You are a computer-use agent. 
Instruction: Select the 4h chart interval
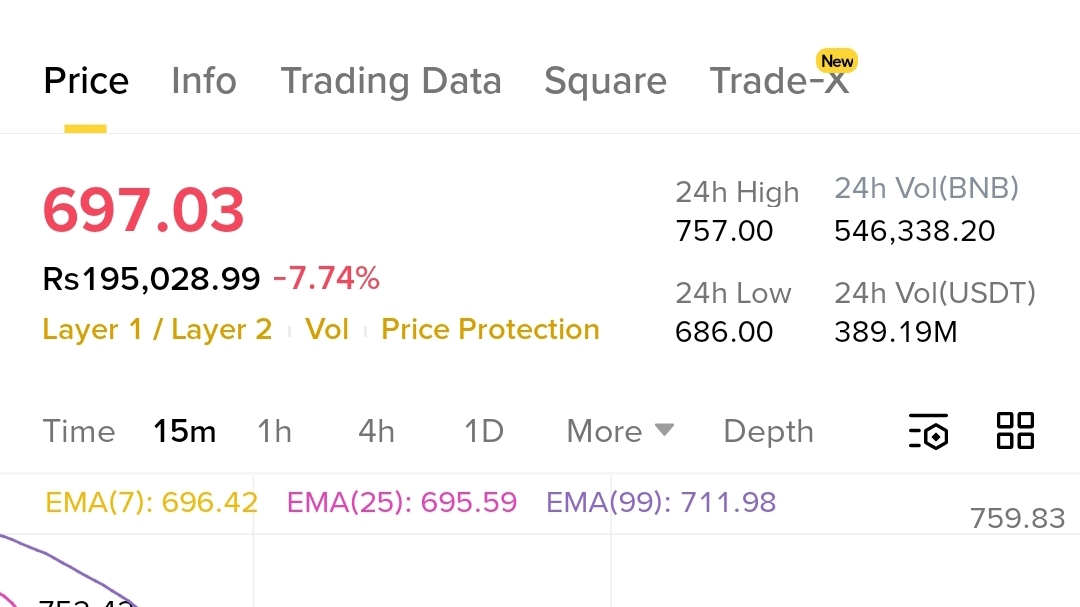(376, 431)
